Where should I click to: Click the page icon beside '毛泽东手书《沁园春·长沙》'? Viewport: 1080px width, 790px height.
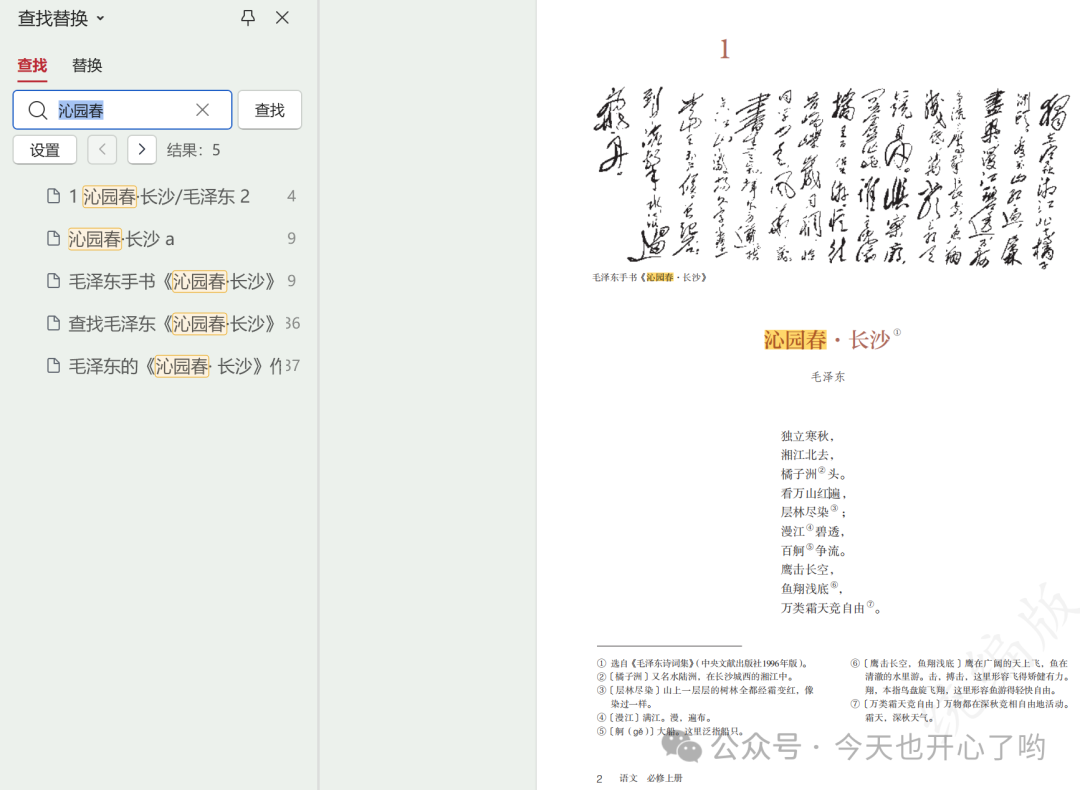[53, 280]
